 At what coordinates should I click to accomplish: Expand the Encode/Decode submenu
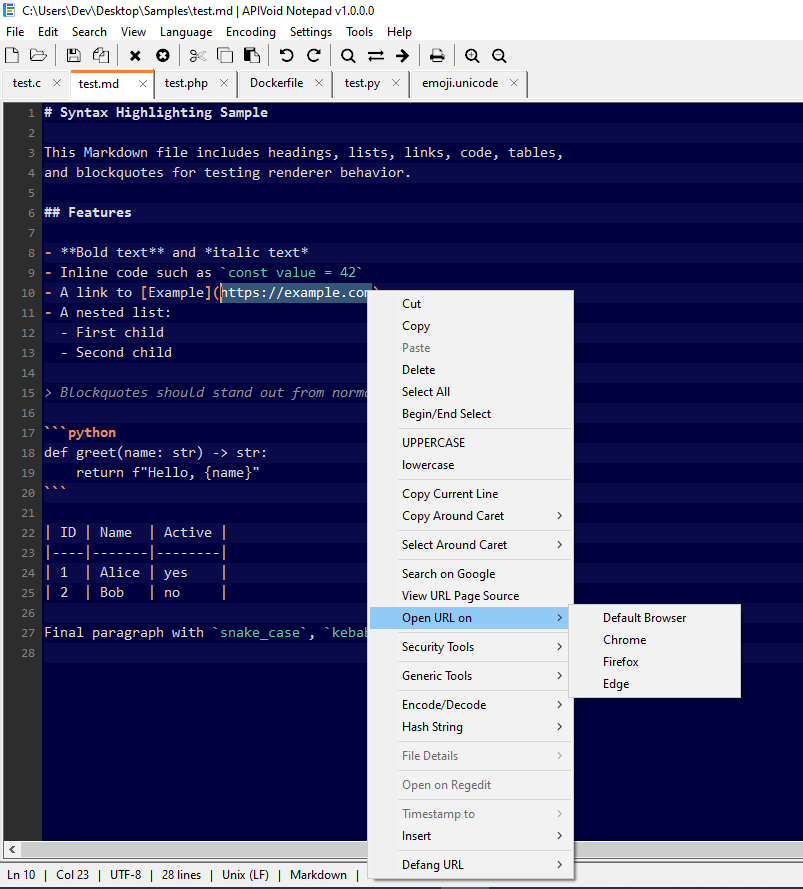[x=471, y=705]
